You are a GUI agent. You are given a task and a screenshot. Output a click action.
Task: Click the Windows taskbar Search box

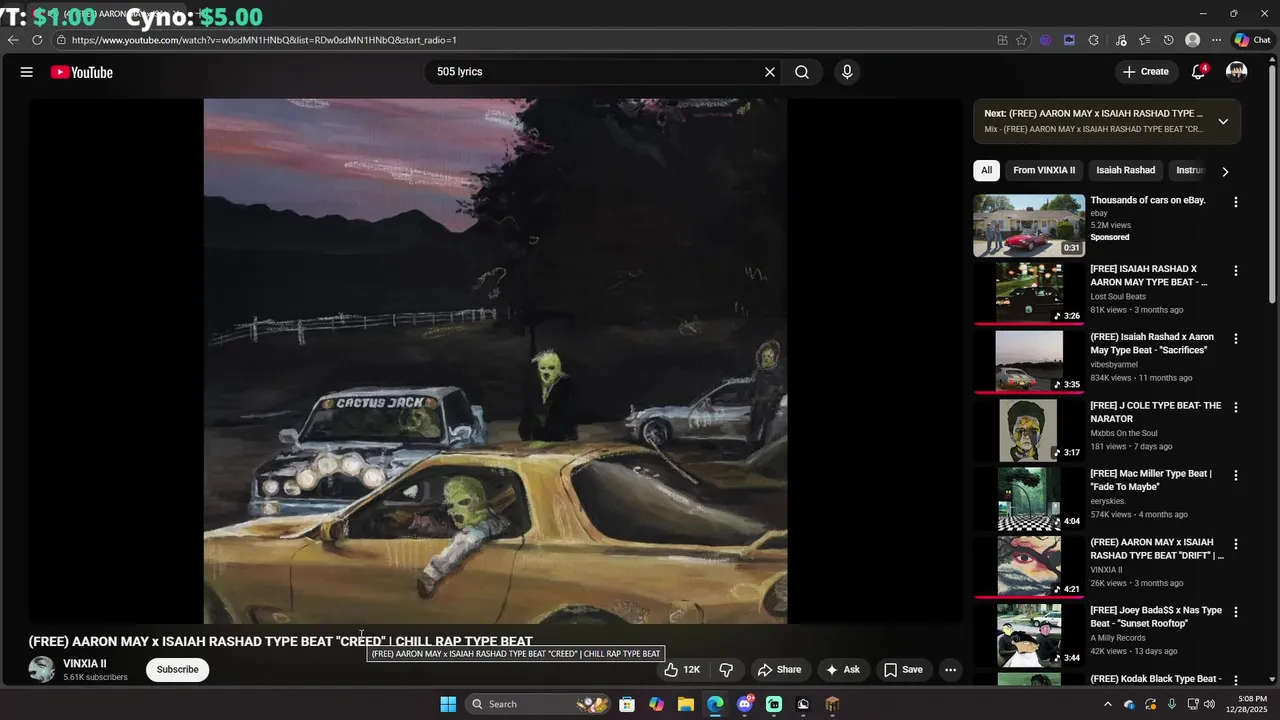(x=538, y=704)
